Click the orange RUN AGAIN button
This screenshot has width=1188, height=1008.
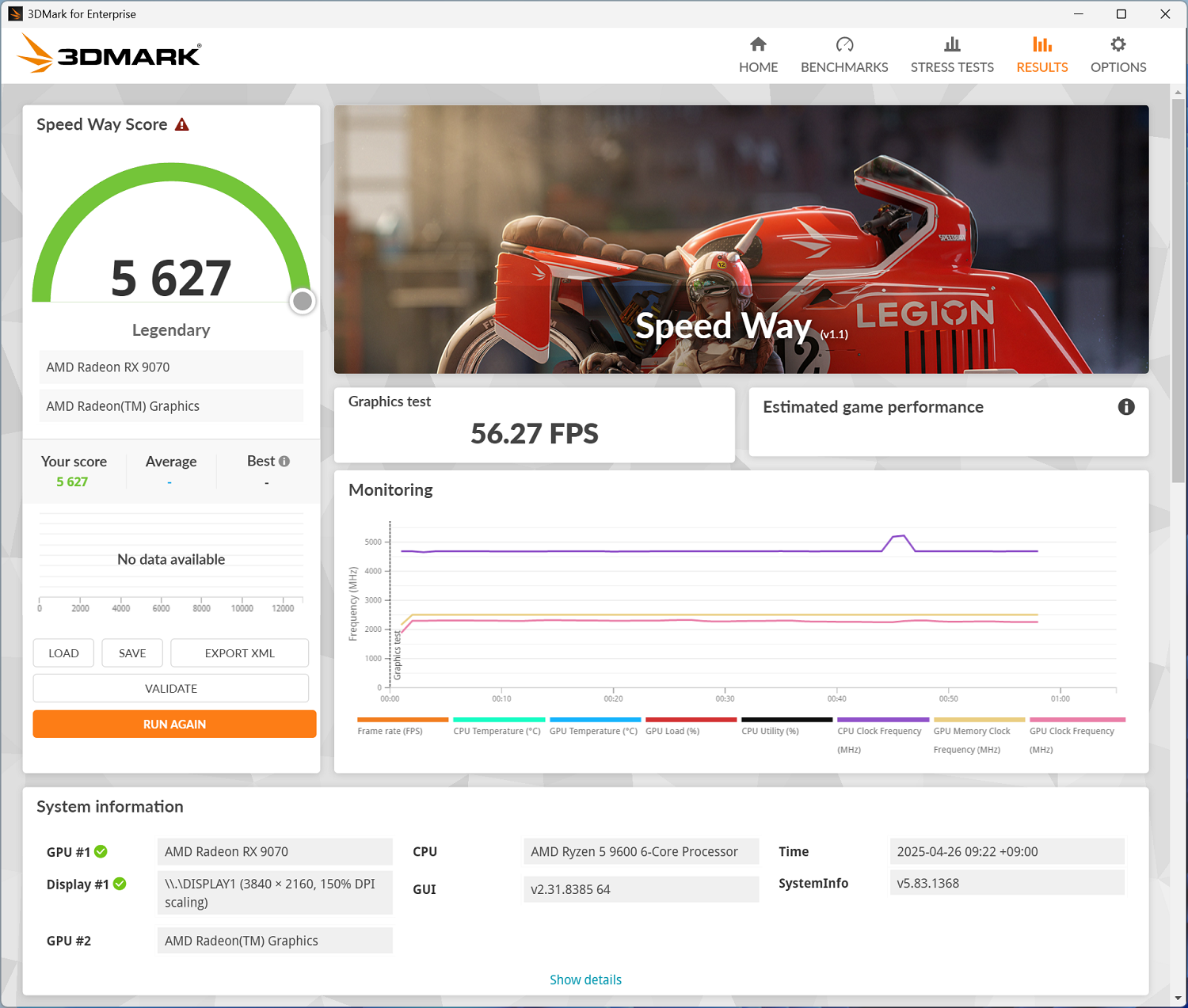[x=174, y=724]
